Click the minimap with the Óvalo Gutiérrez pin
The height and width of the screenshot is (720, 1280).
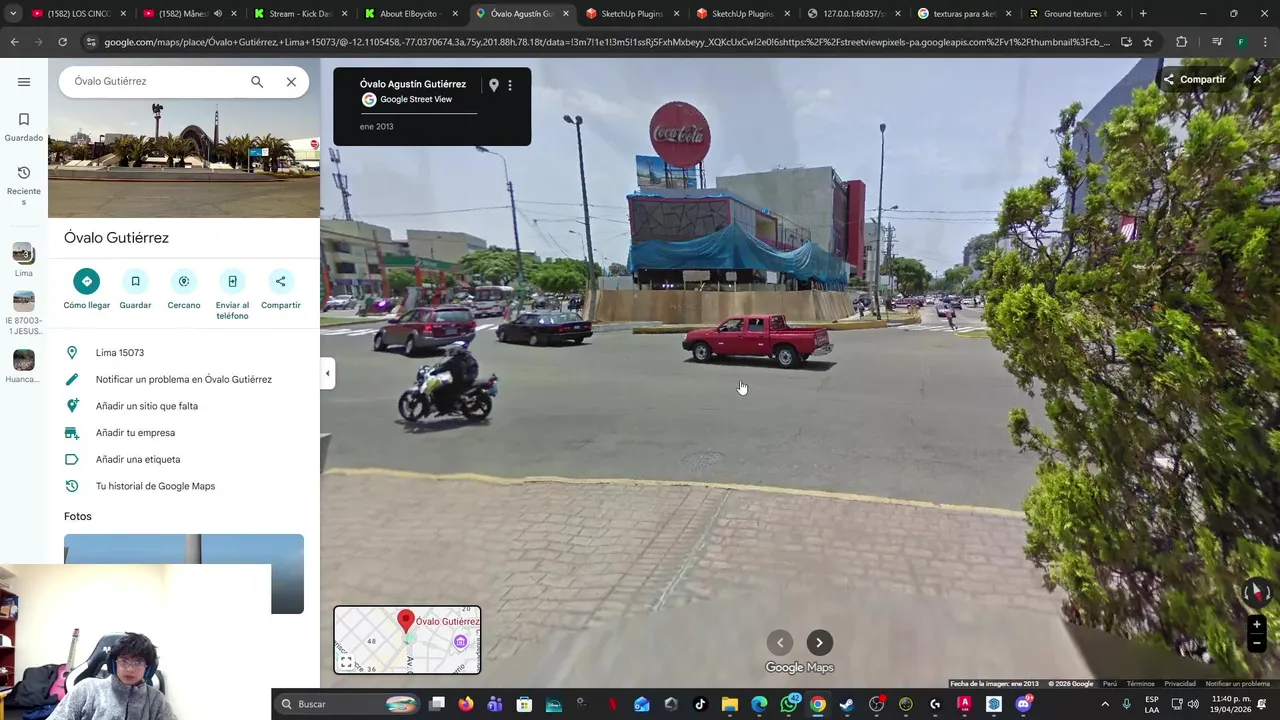coord(407,640)
